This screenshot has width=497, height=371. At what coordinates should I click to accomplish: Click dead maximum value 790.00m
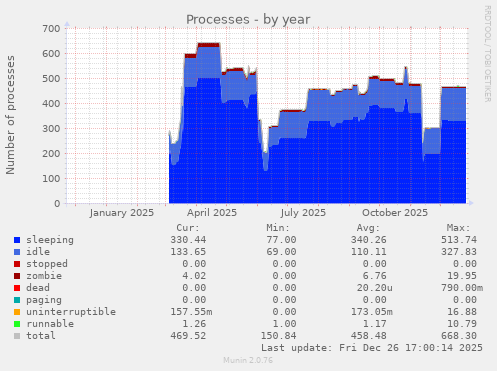[x=462, y=288]
